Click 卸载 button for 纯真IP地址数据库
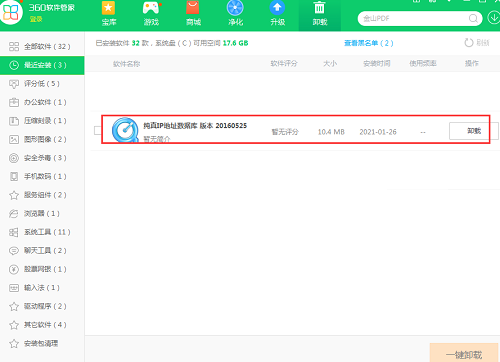The width and height of the screenshot is (500, 362). coord(474,131)
